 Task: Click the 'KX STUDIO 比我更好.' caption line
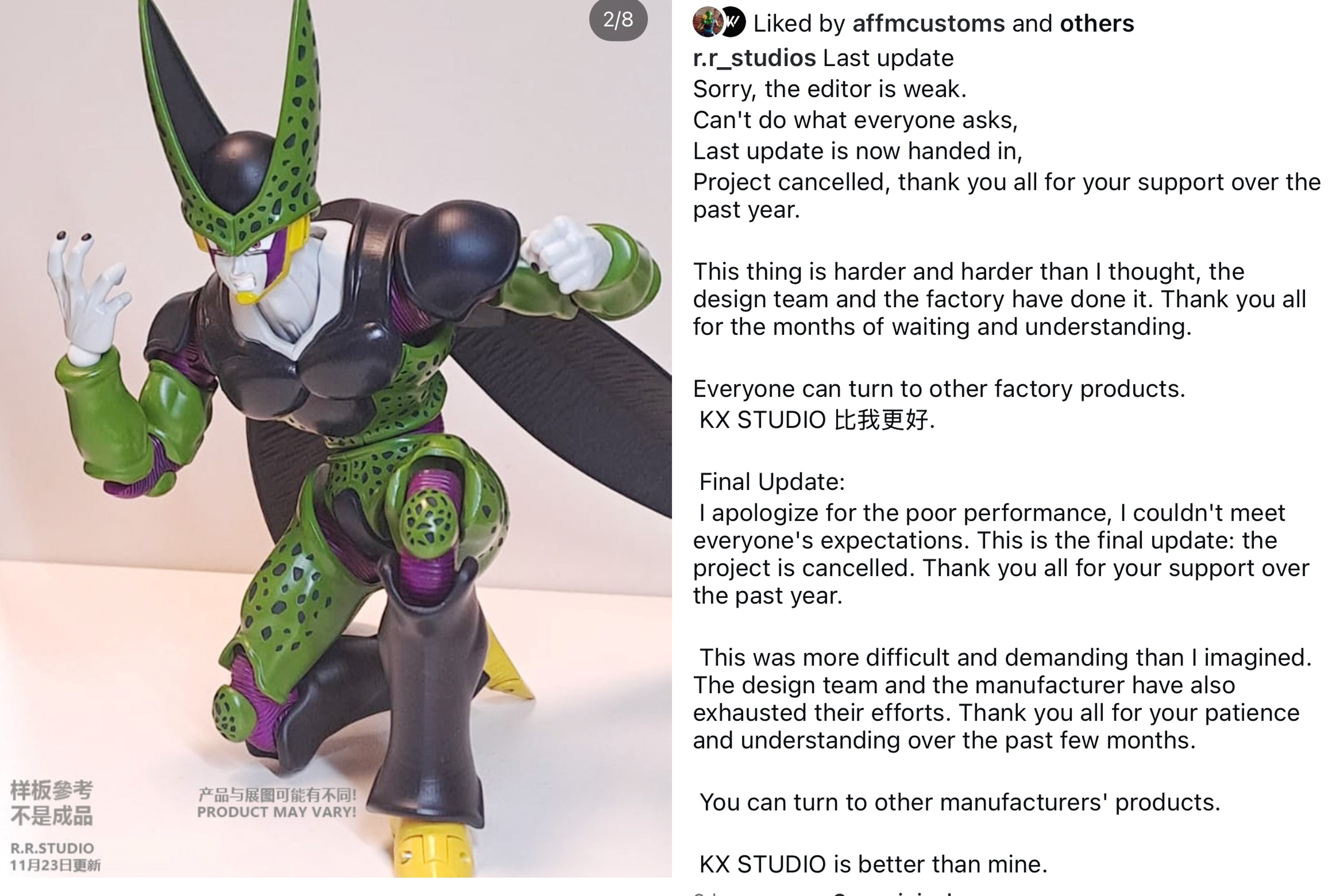[817, 420]
